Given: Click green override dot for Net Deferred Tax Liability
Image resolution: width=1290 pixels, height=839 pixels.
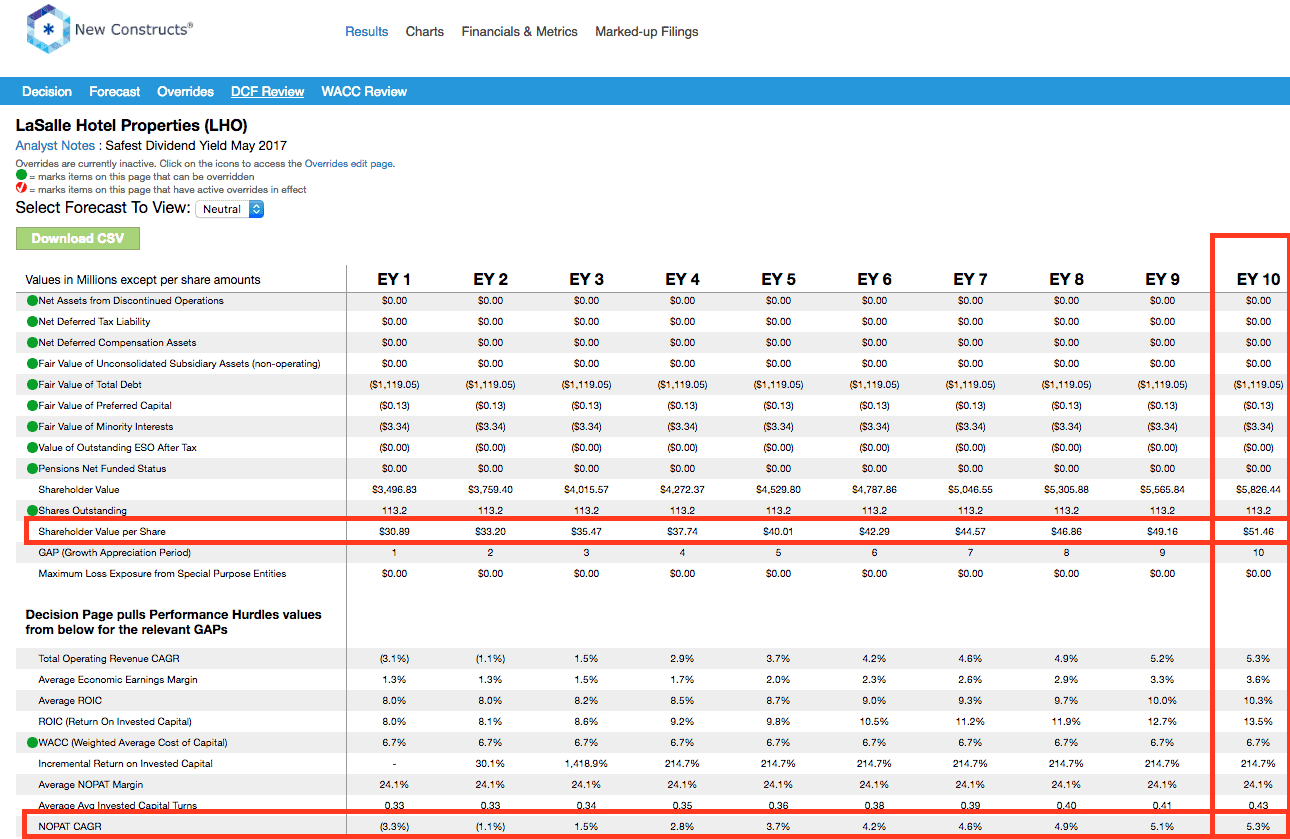Looking at the screenshot, I should 32,321.
